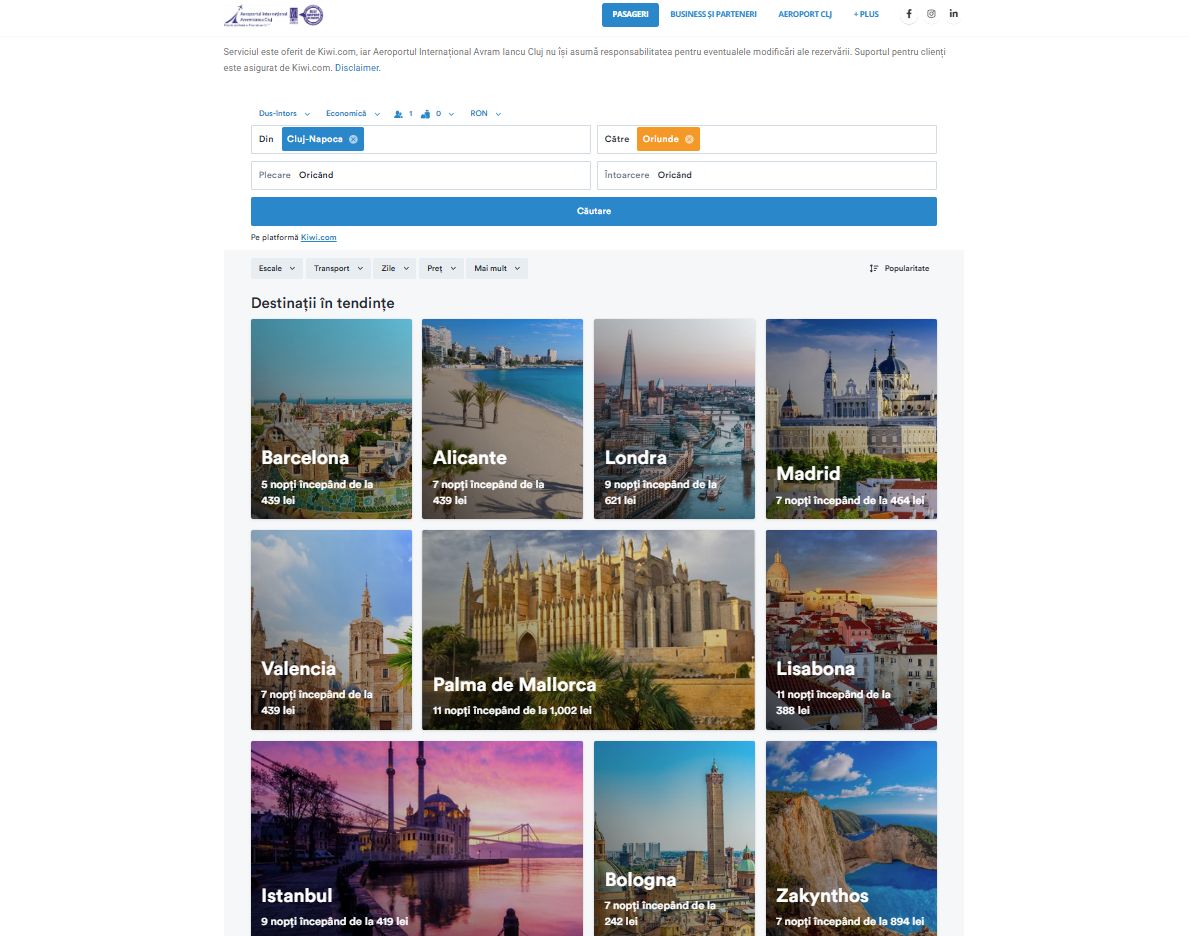Select the Pasageri navigation tab
Image resolution: width=1189 pixels, height=936 pixels.
pos(630,14)
